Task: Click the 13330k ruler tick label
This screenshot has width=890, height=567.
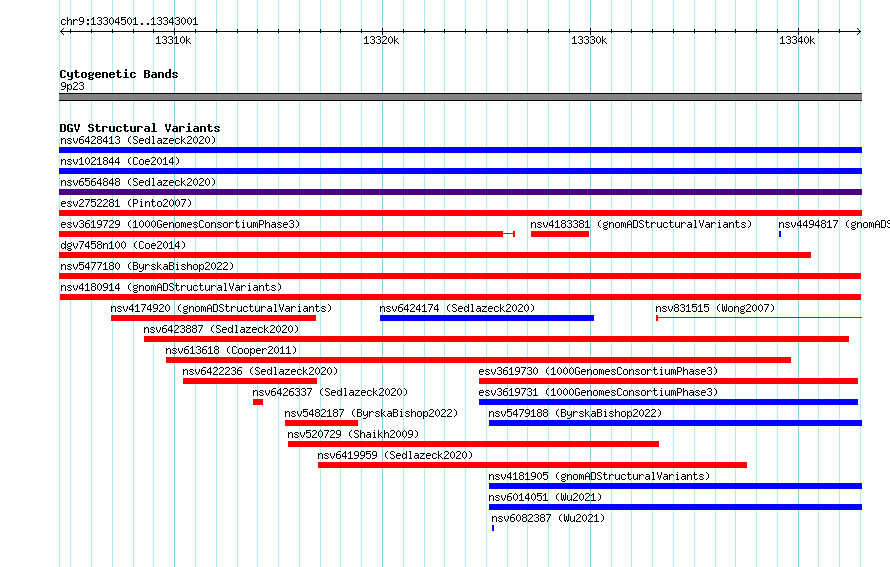Action: (x=589, y=40)
